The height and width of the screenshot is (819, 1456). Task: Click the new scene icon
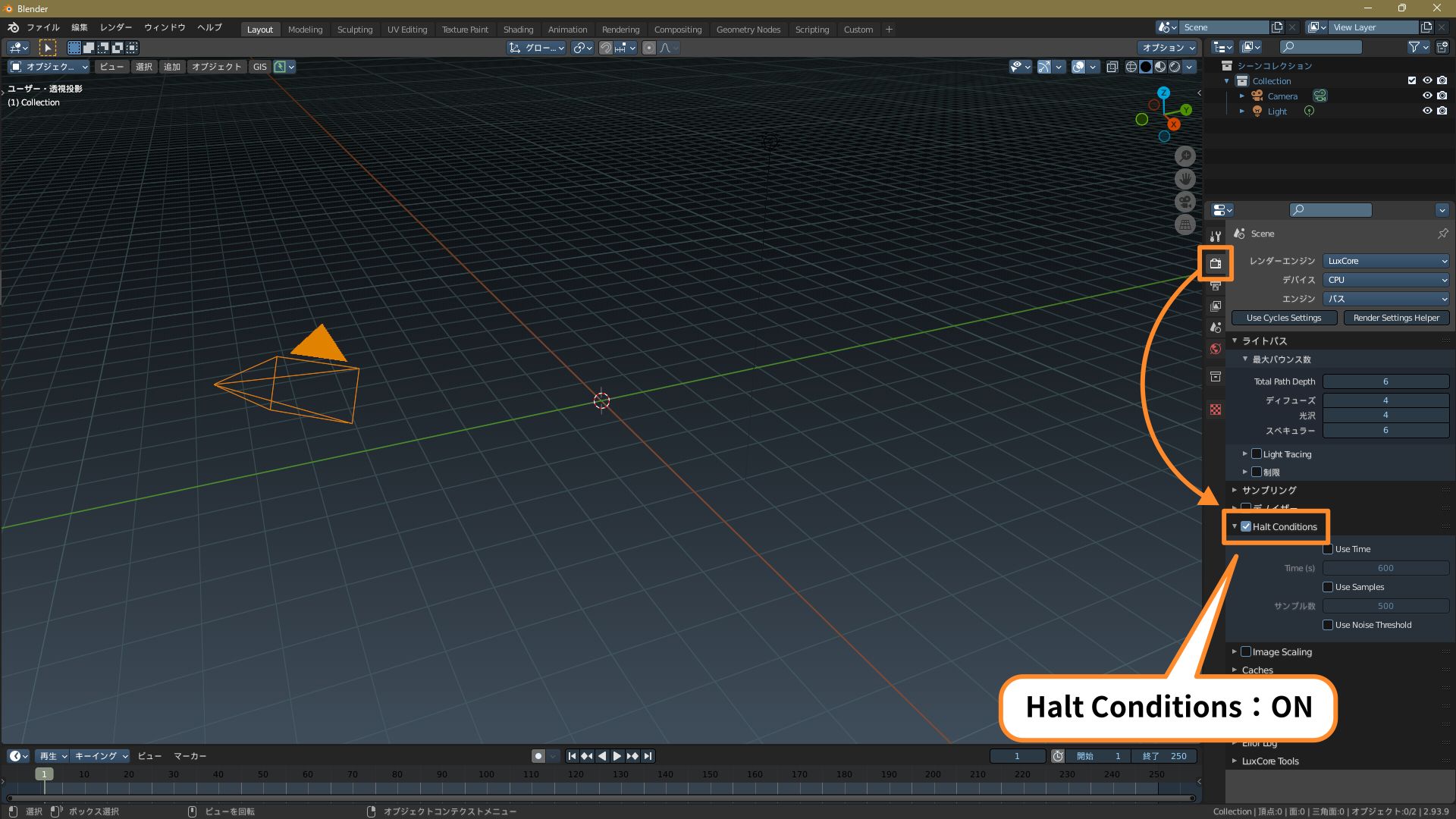pos(1277,27)
